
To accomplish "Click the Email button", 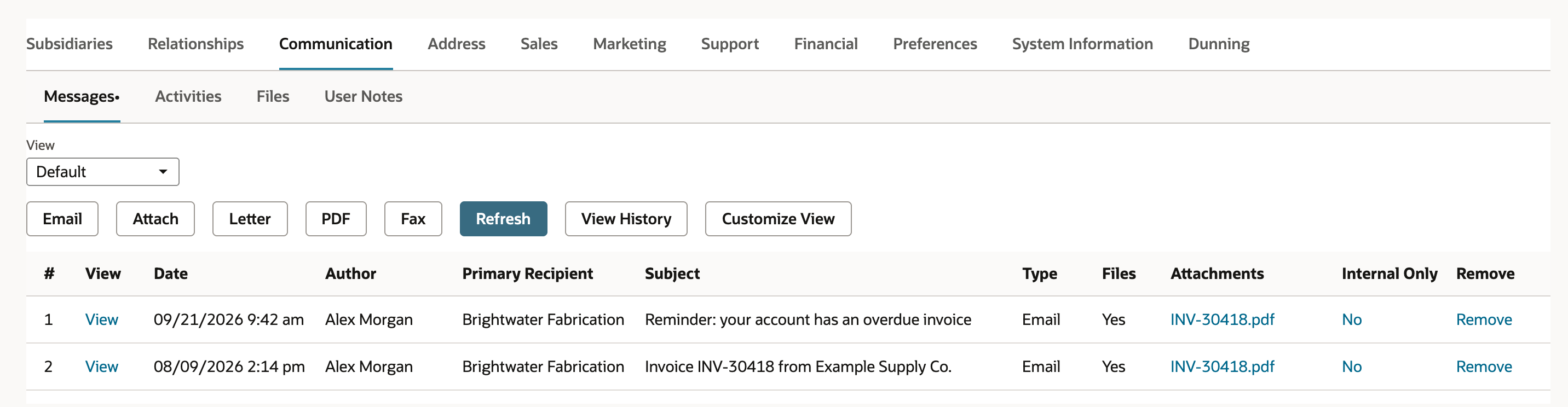I will (62, 218).
